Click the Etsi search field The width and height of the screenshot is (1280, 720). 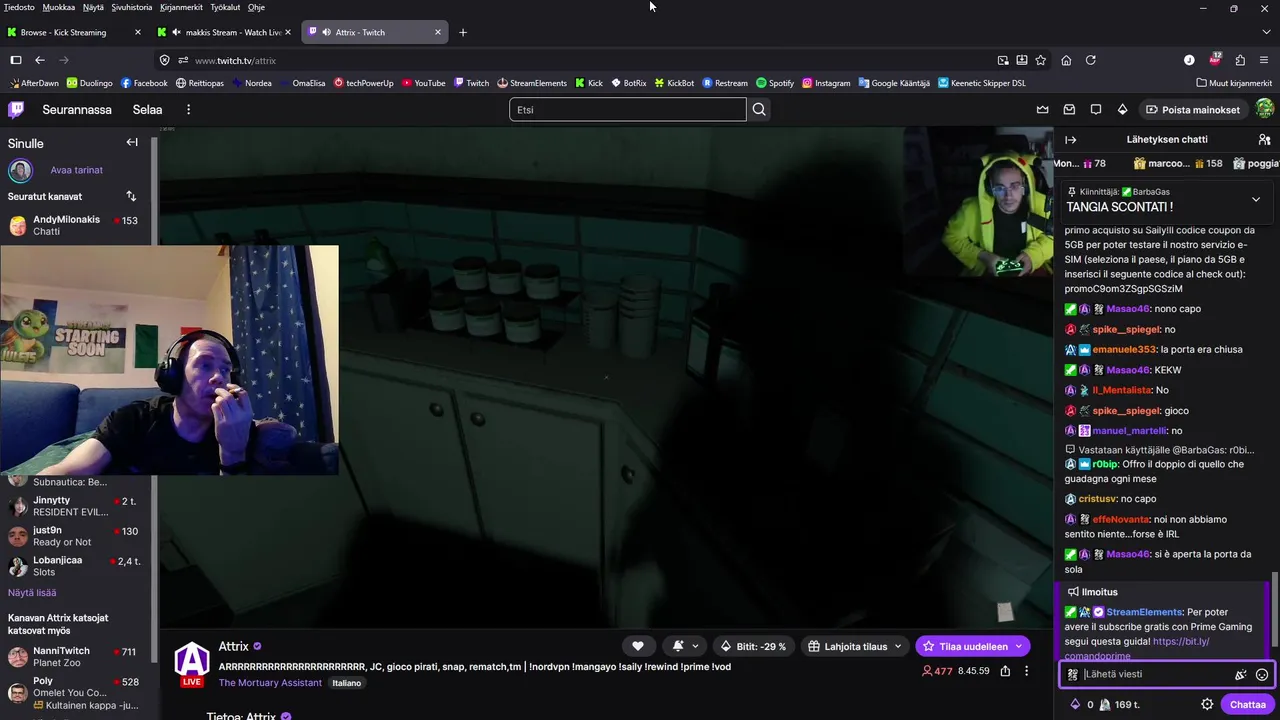pyautogui.click(x=628, y=110)
